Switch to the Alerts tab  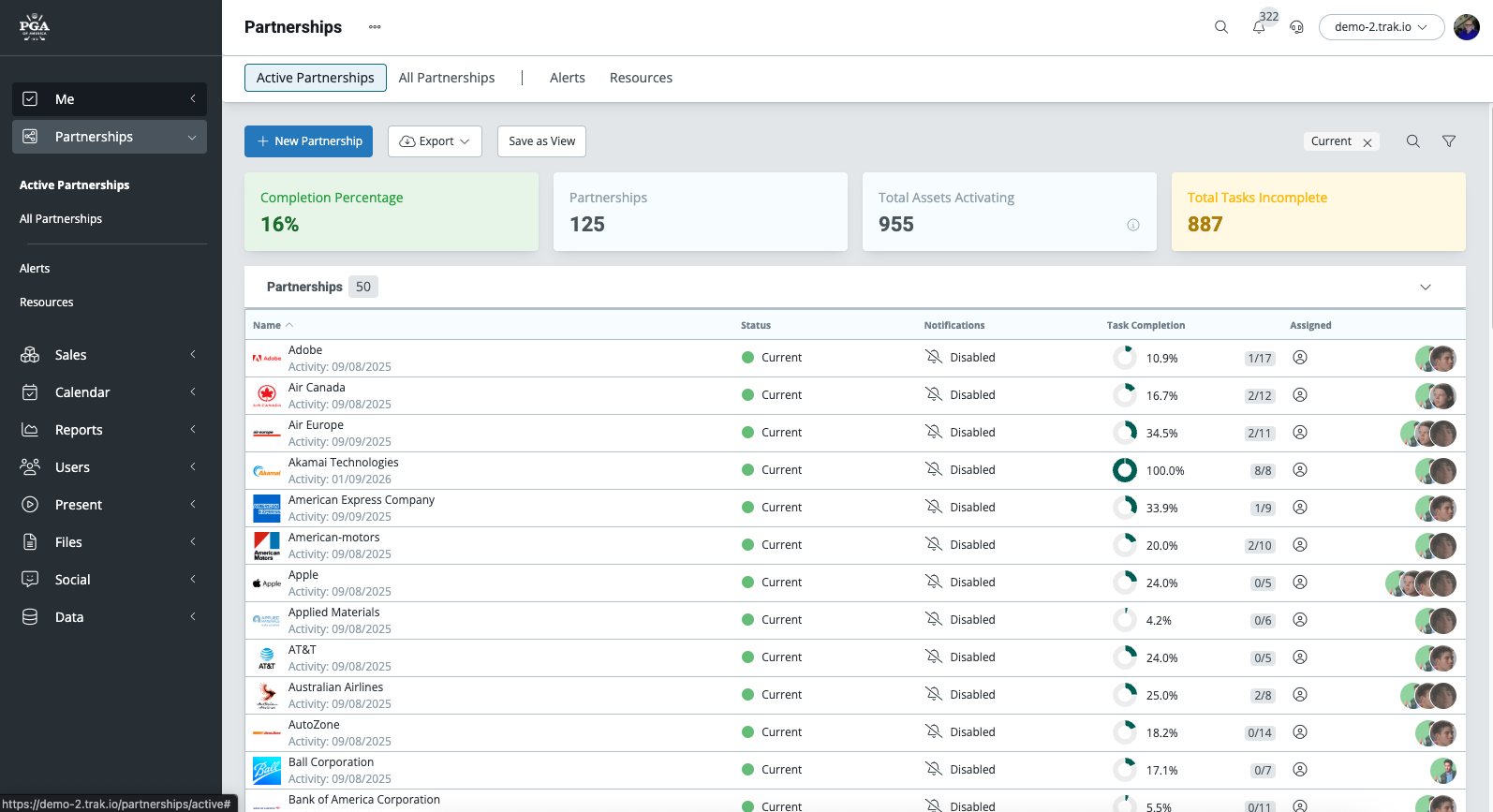point(568,78)
